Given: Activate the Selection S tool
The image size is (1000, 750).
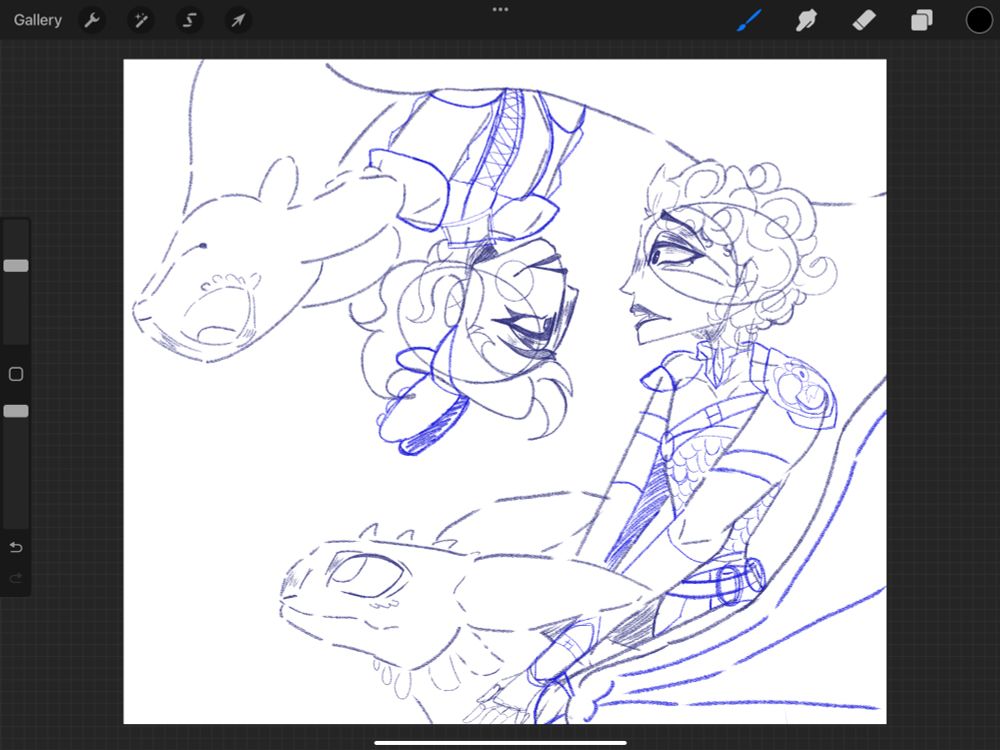Looking at the screenshot, I should tap(189, 20).
